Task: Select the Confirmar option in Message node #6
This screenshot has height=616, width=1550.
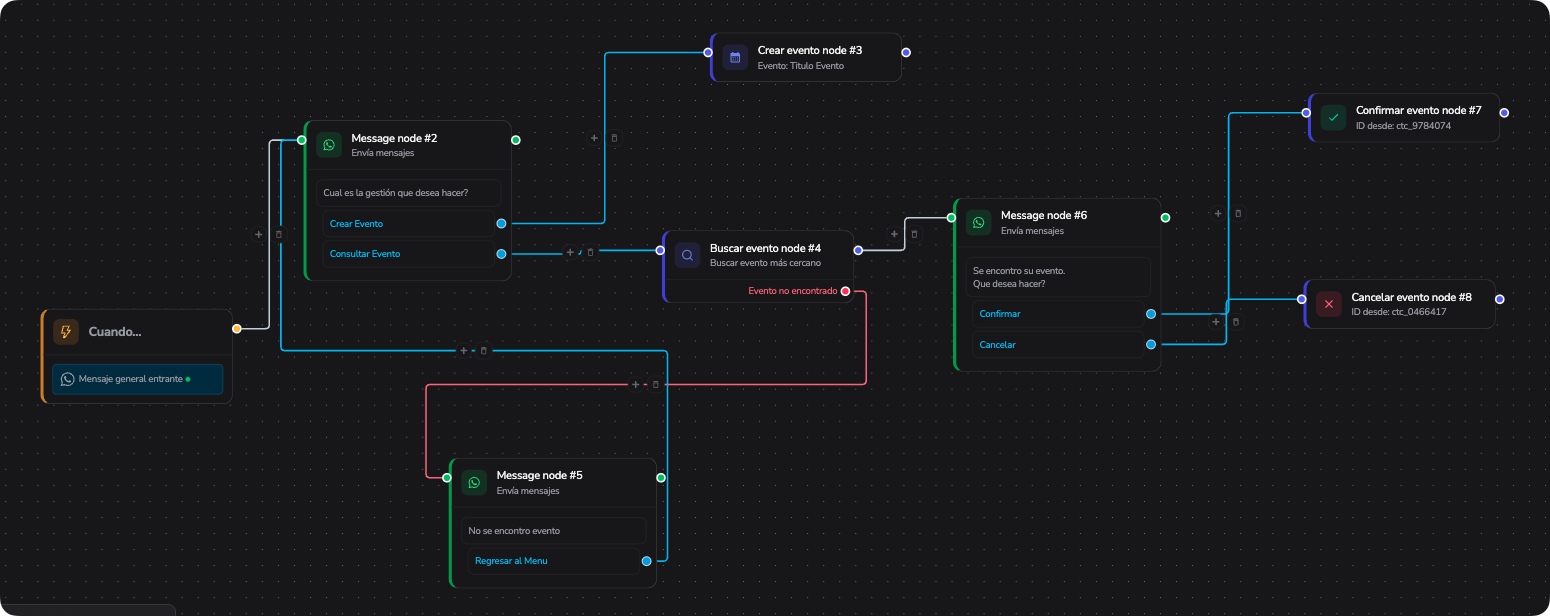Action: [x=1058, y=314]
